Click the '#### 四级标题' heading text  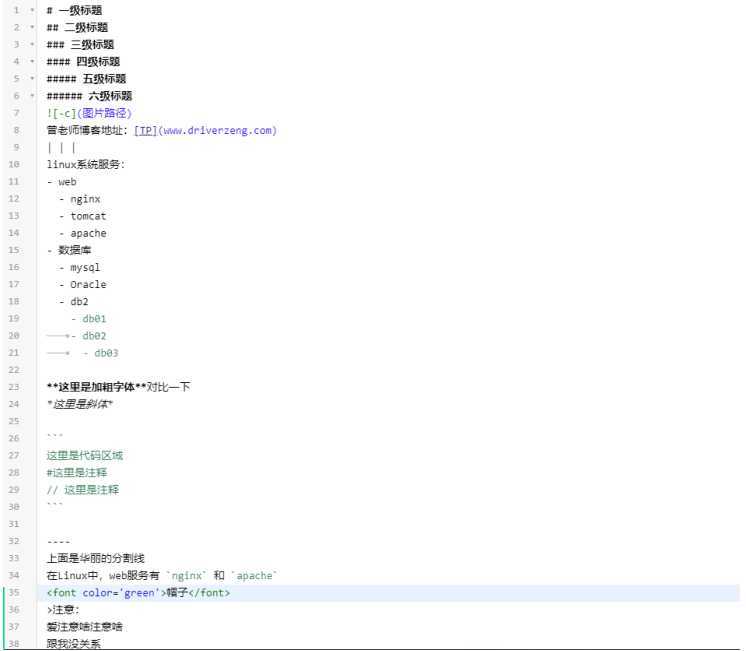[x=83, y=62]
